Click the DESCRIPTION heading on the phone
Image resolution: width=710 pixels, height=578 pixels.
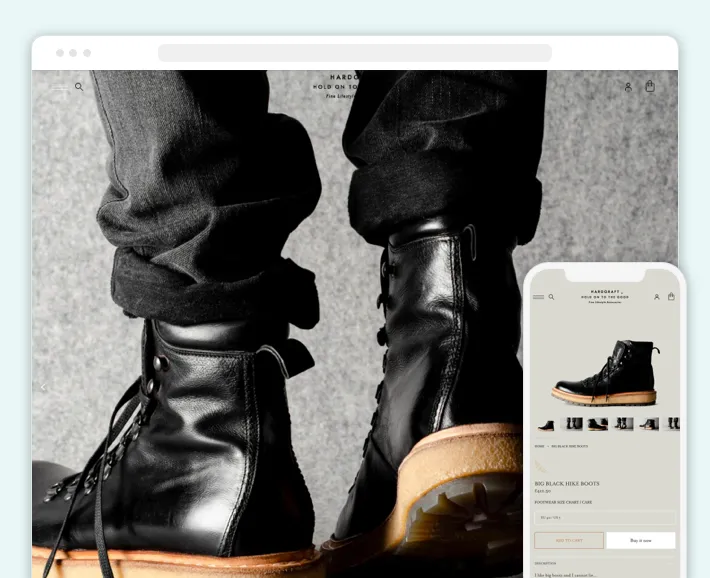click(545, 564)
